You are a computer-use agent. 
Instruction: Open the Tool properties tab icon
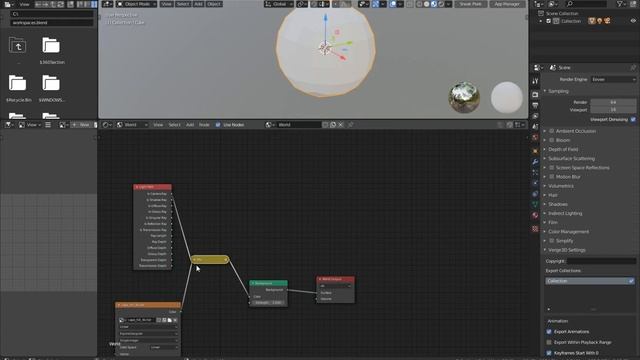coord(535,81)
